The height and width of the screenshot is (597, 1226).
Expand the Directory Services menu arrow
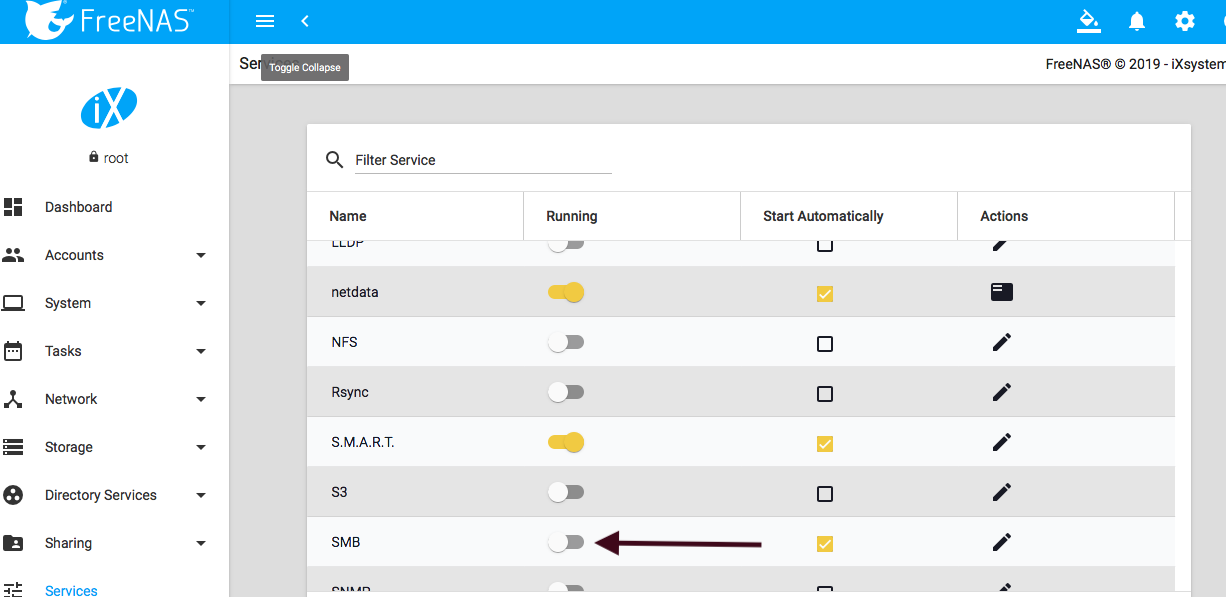tap(201, 496)
